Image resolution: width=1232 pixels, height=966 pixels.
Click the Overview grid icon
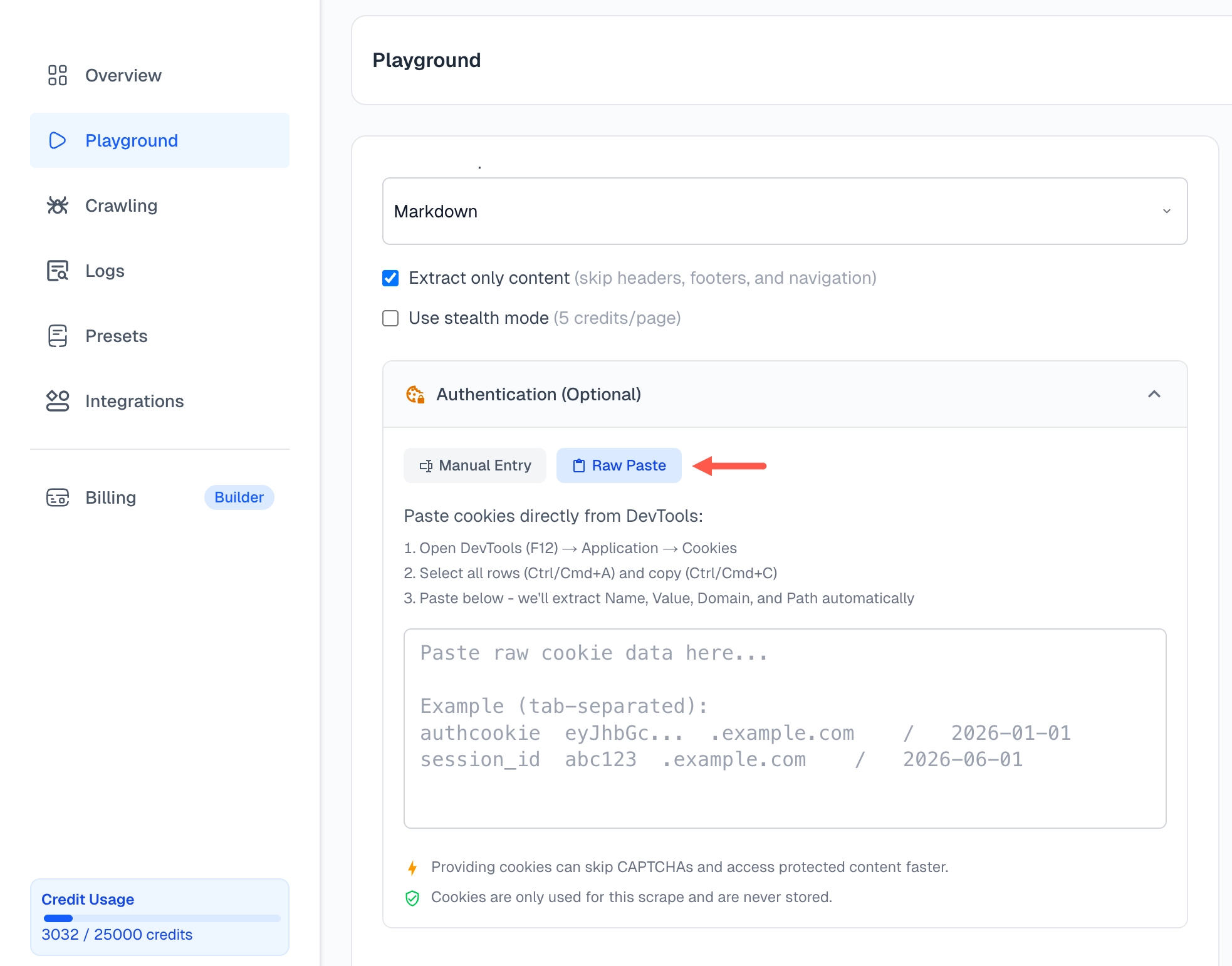tap(58, 75)
